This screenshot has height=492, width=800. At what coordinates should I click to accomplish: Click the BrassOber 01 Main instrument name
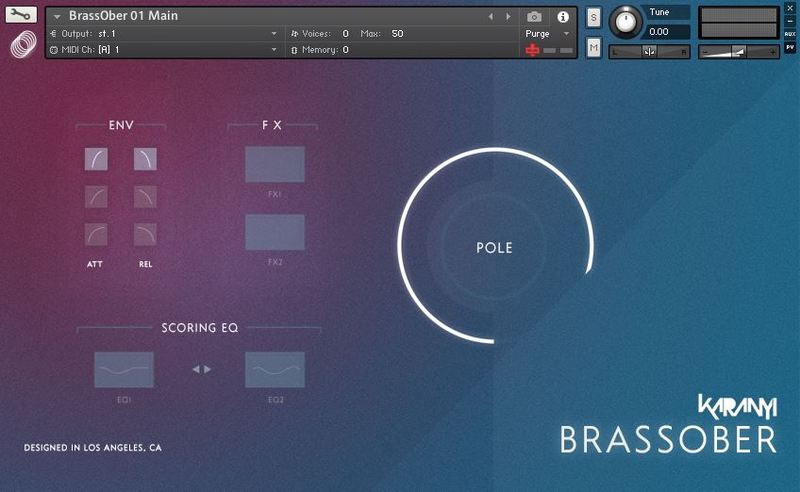click(123, 16)
